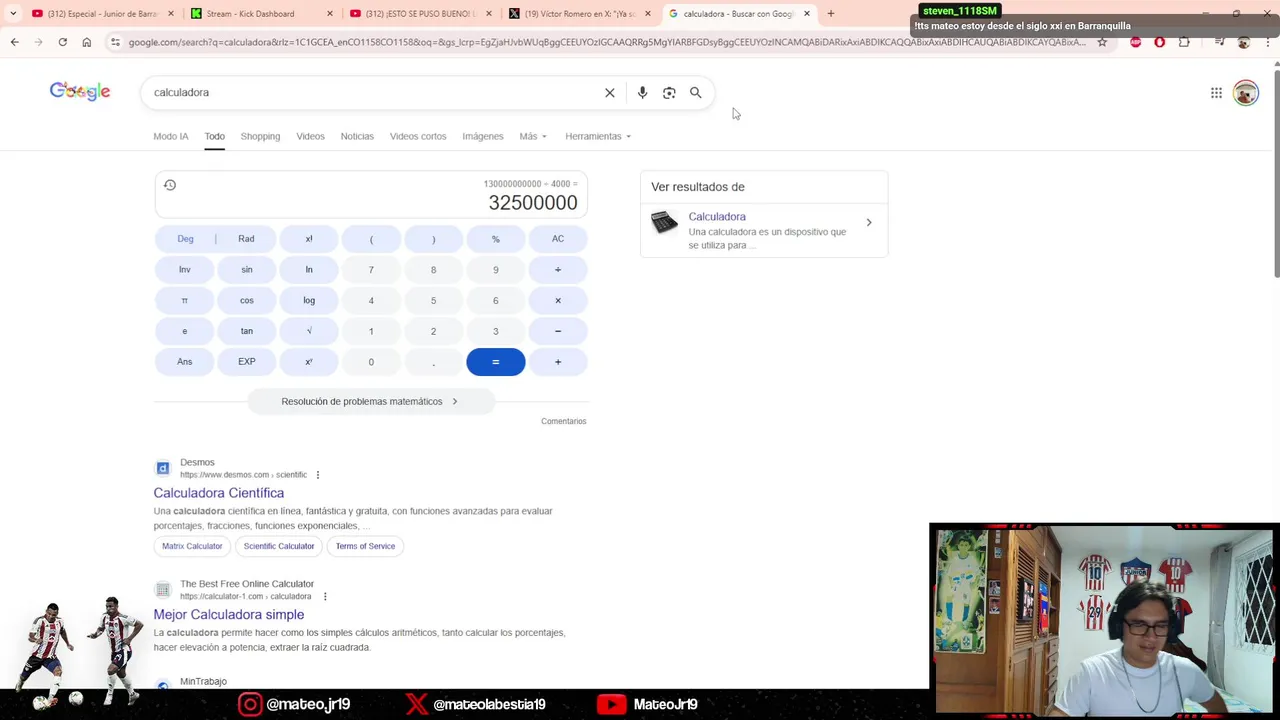Toggle the Inv function key
Image resolution: width=1280 pixels, height=720 pixels.
tap(185, 270)
